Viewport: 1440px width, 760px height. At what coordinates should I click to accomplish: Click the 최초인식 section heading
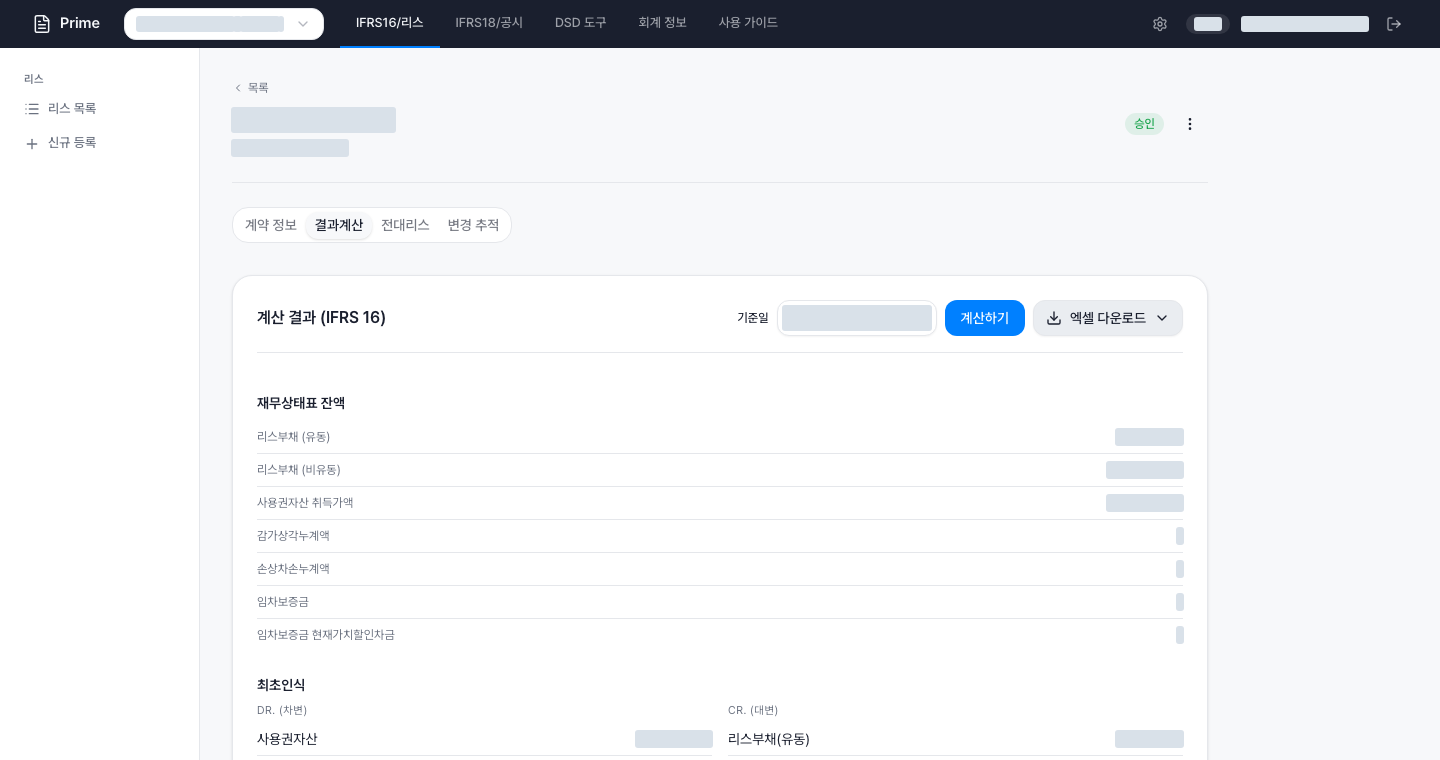[x=281, y=685]
